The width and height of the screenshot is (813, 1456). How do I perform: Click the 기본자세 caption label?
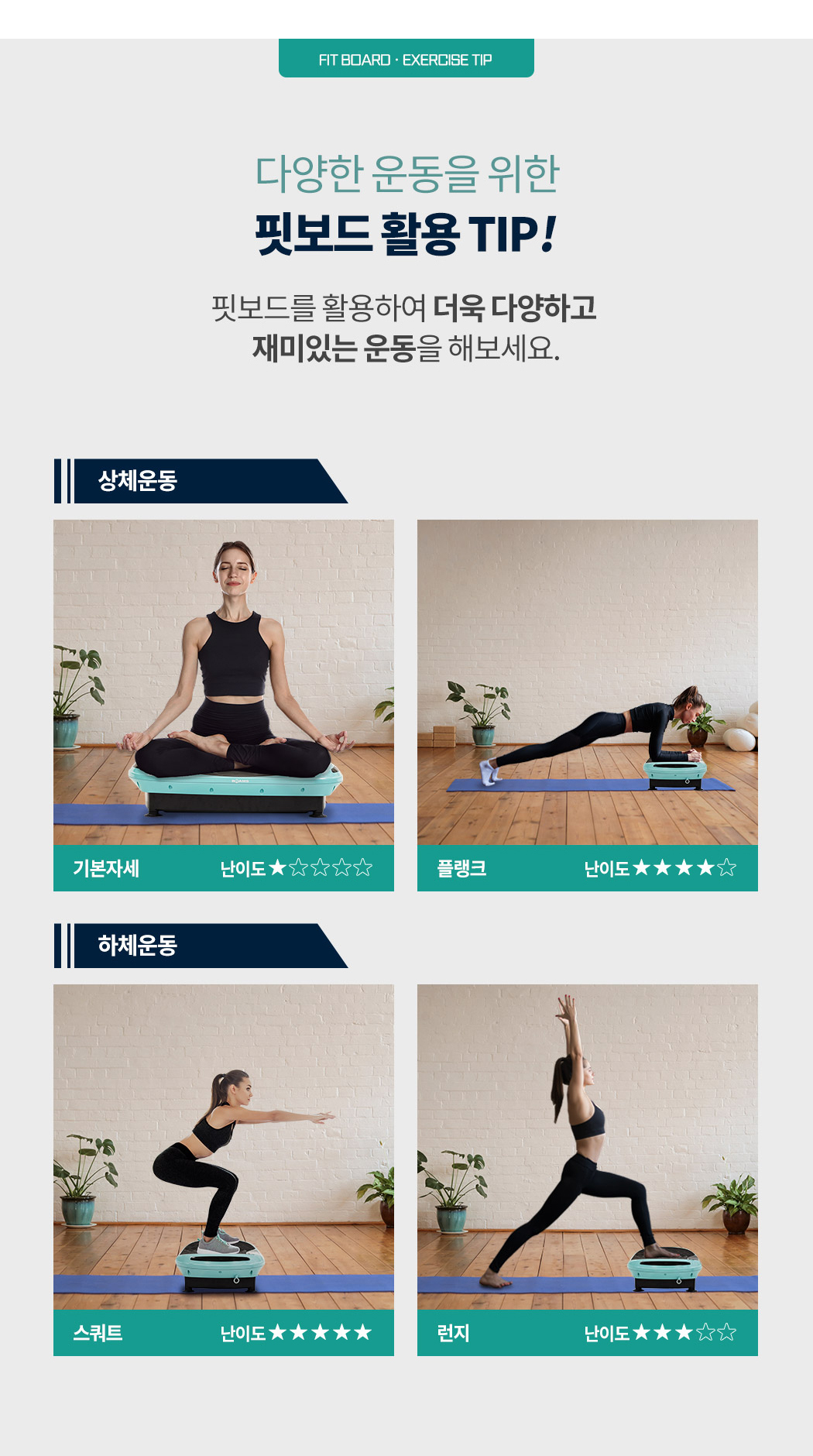coord(106,868)
